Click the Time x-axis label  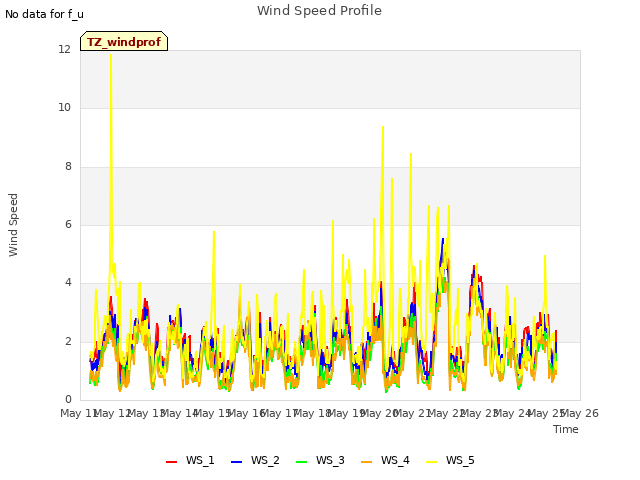566,429
